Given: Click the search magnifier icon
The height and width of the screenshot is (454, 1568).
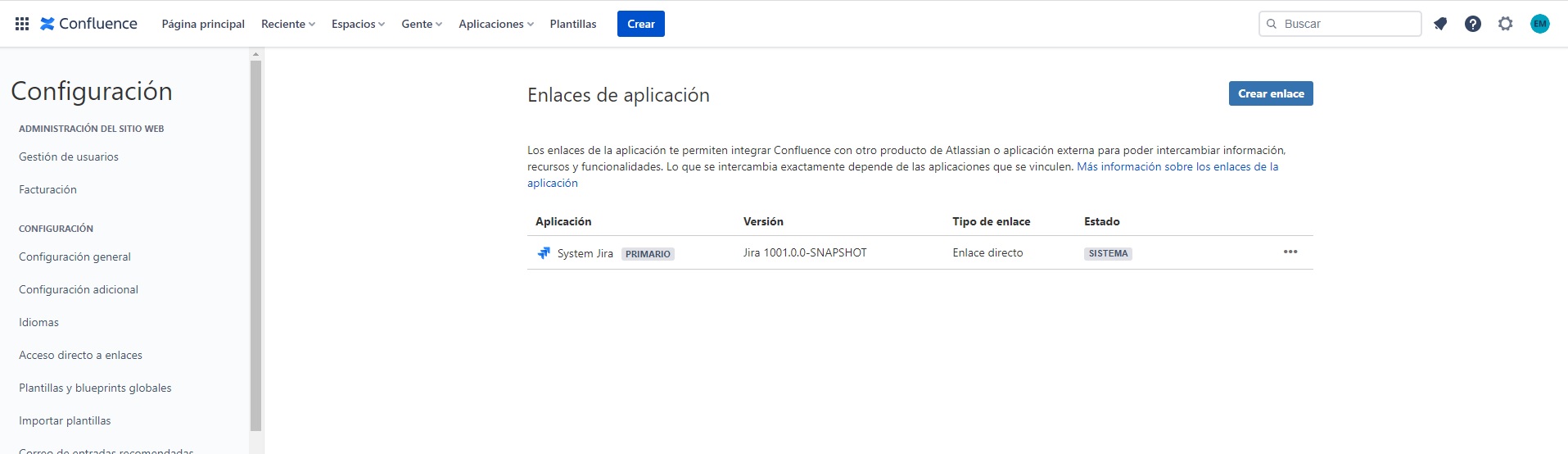Looking at the screenshot, I should pos(1272,24).
